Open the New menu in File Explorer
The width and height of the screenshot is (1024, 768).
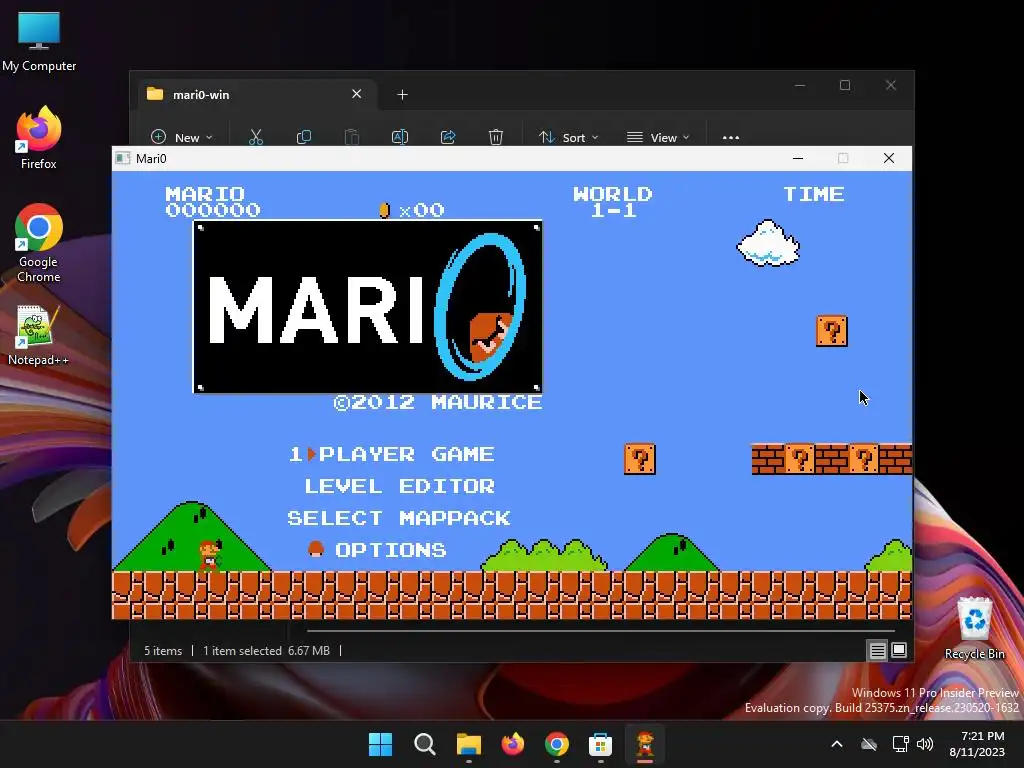click(182, 137)
